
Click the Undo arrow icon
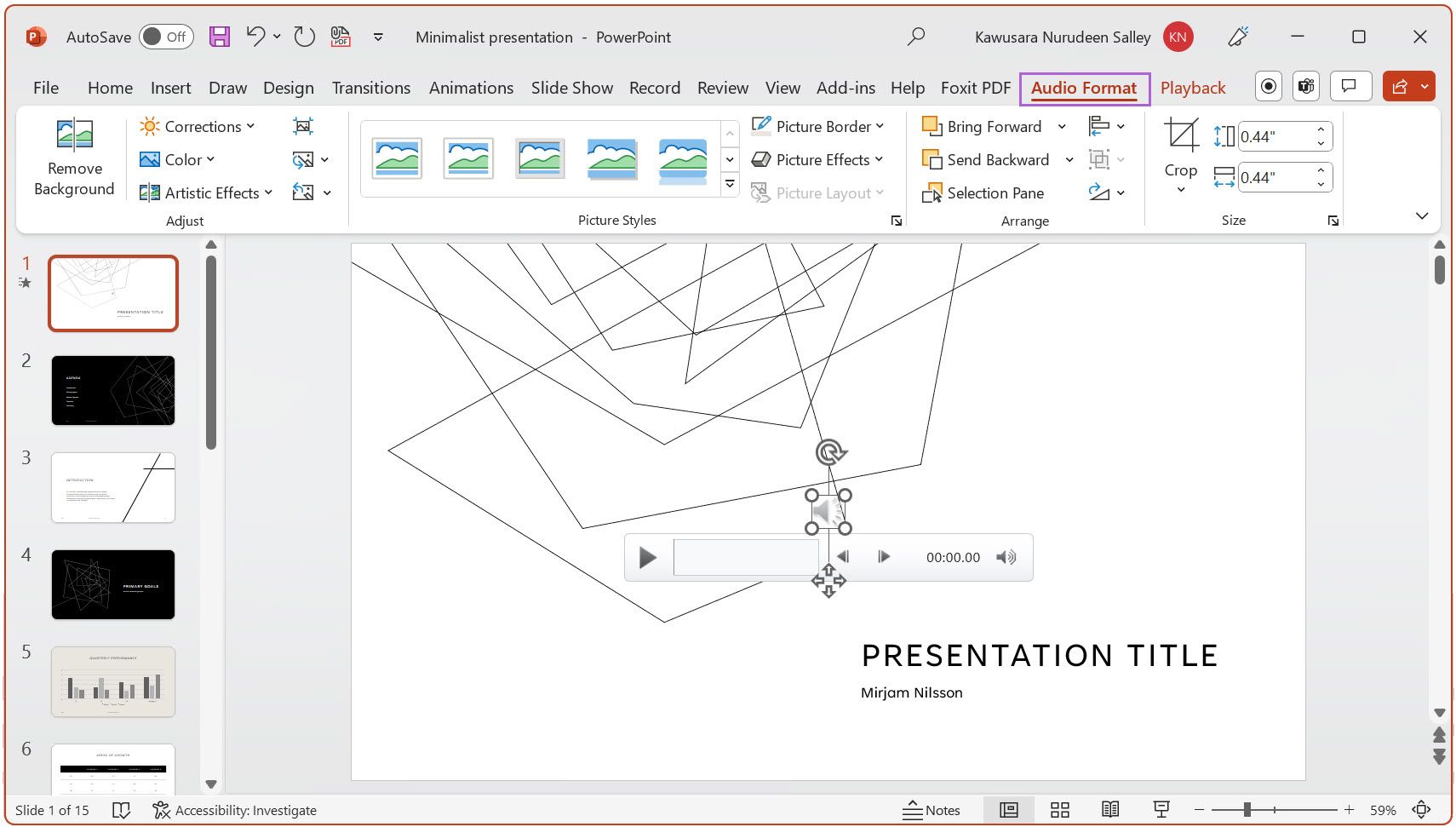click(x=255, y=36)
